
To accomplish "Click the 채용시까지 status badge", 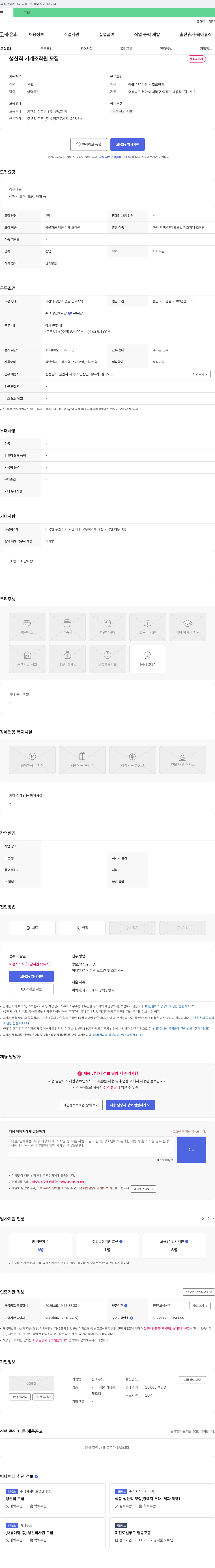I will [196, 59].
